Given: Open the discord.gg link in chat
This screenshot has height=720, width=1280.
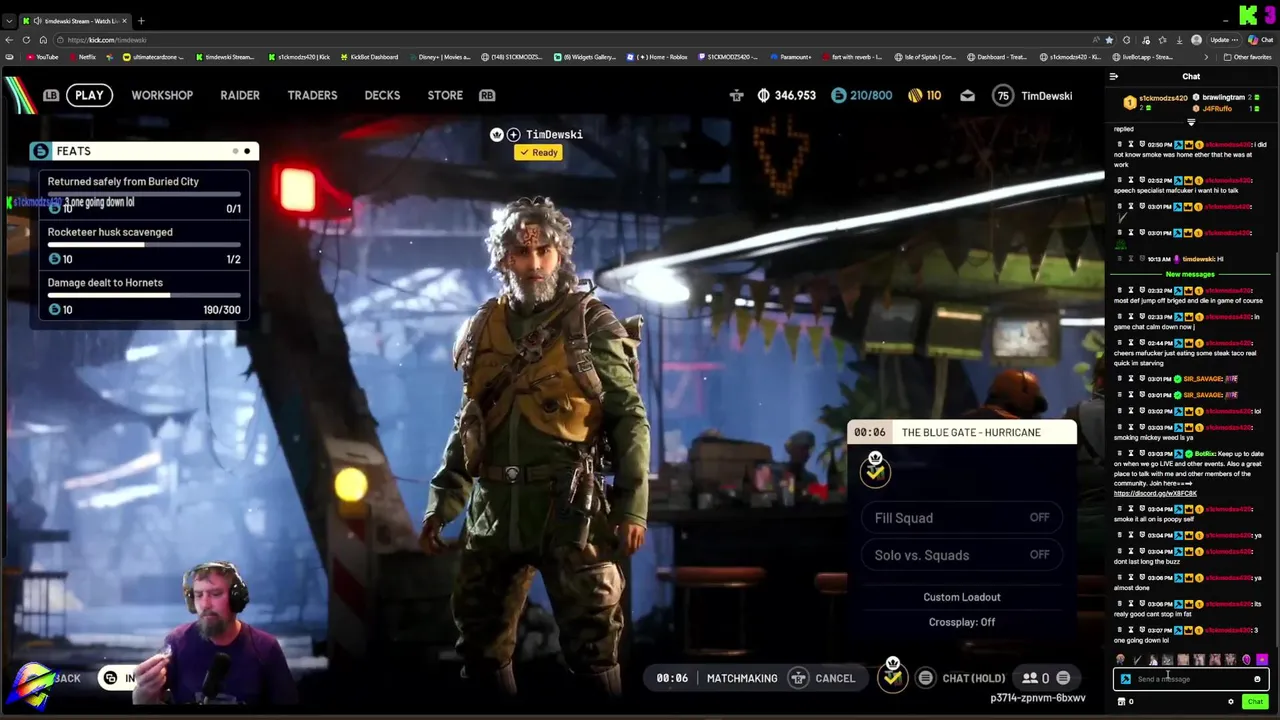Looking at the screenshot, I should pyautogui.click(x=1155, y=493).
